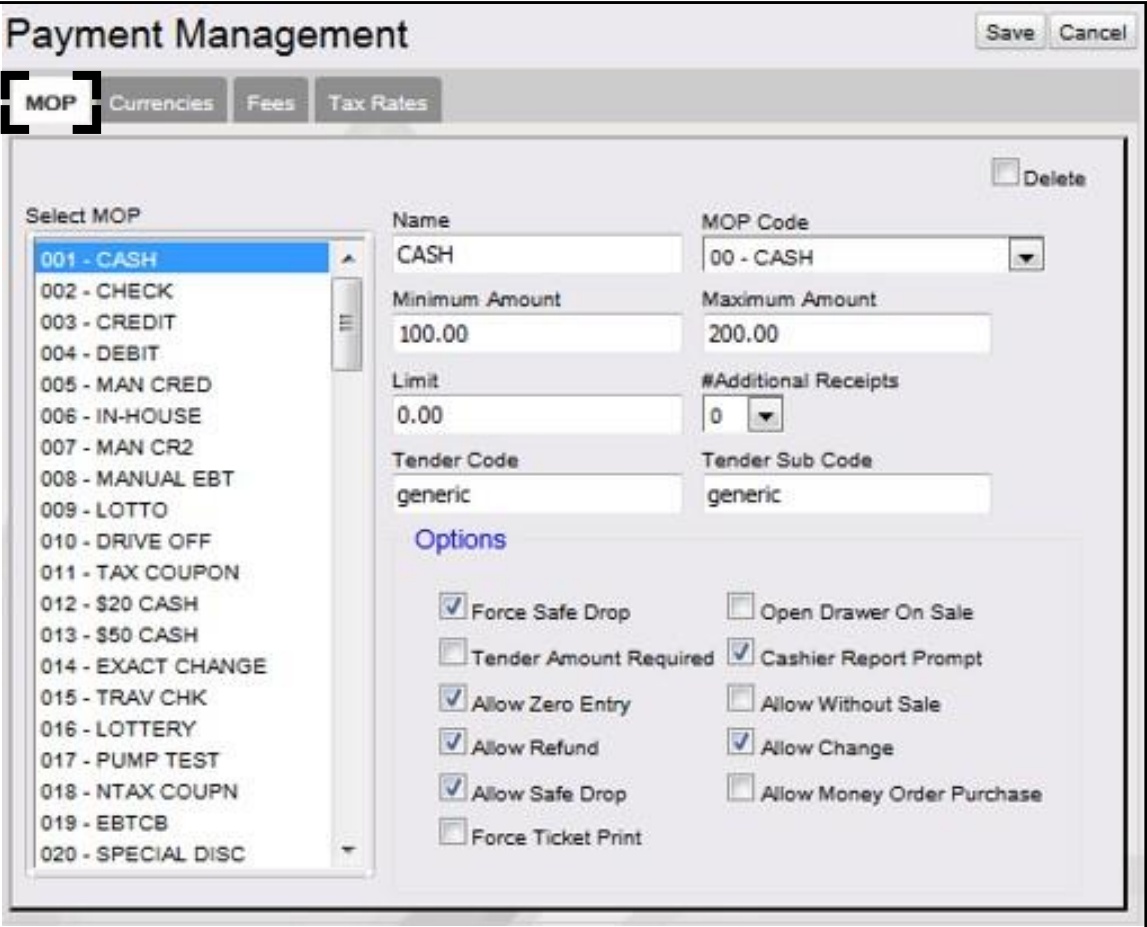Expand the #Additional Receipts dropdown
Image resolution: width=1147 pixels, height=927 pixels.
click(x=765, y=416)
